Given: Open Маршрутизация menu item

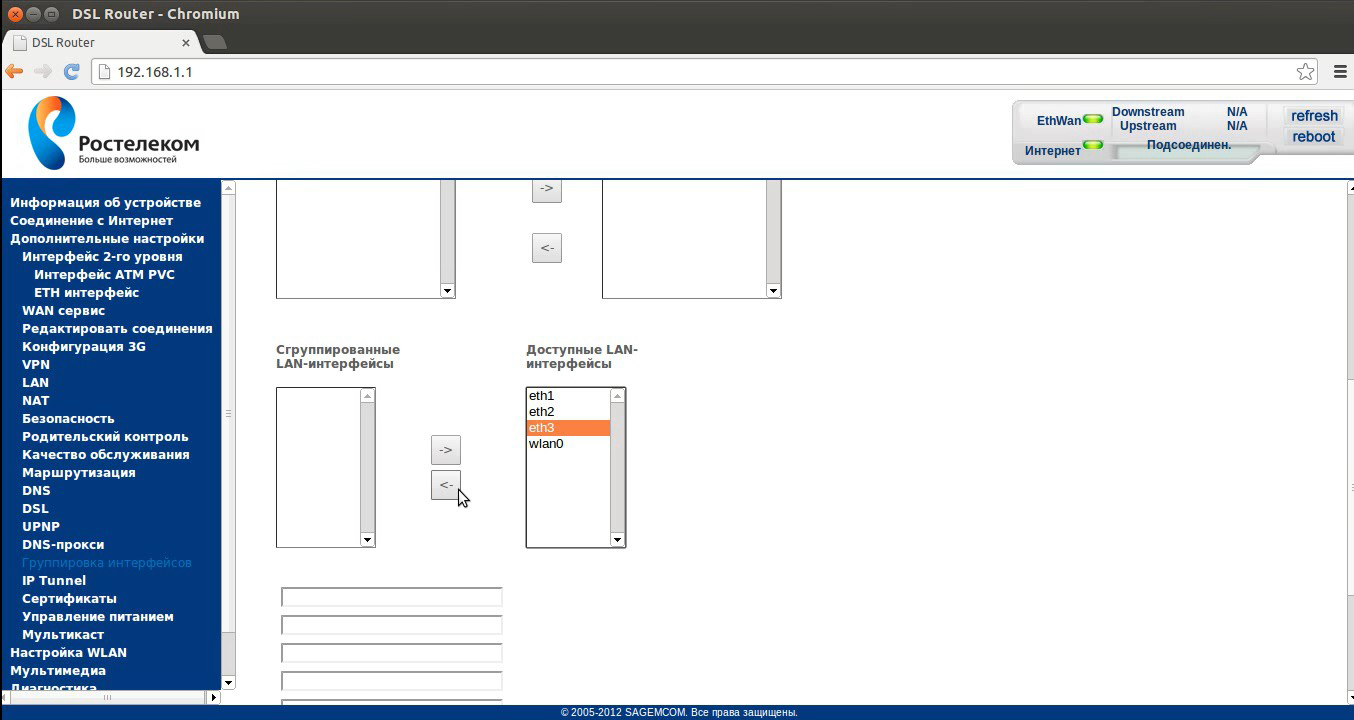Looking at the screenshot, I should point(79,472).
